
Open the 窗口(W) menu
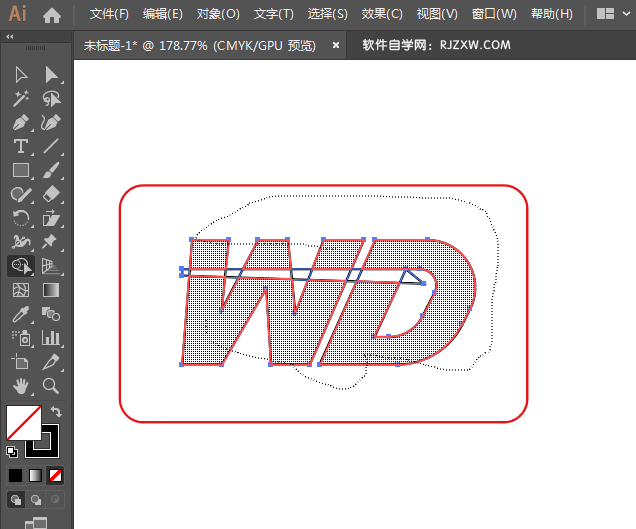pyautogui.click(x=494, y=14)
